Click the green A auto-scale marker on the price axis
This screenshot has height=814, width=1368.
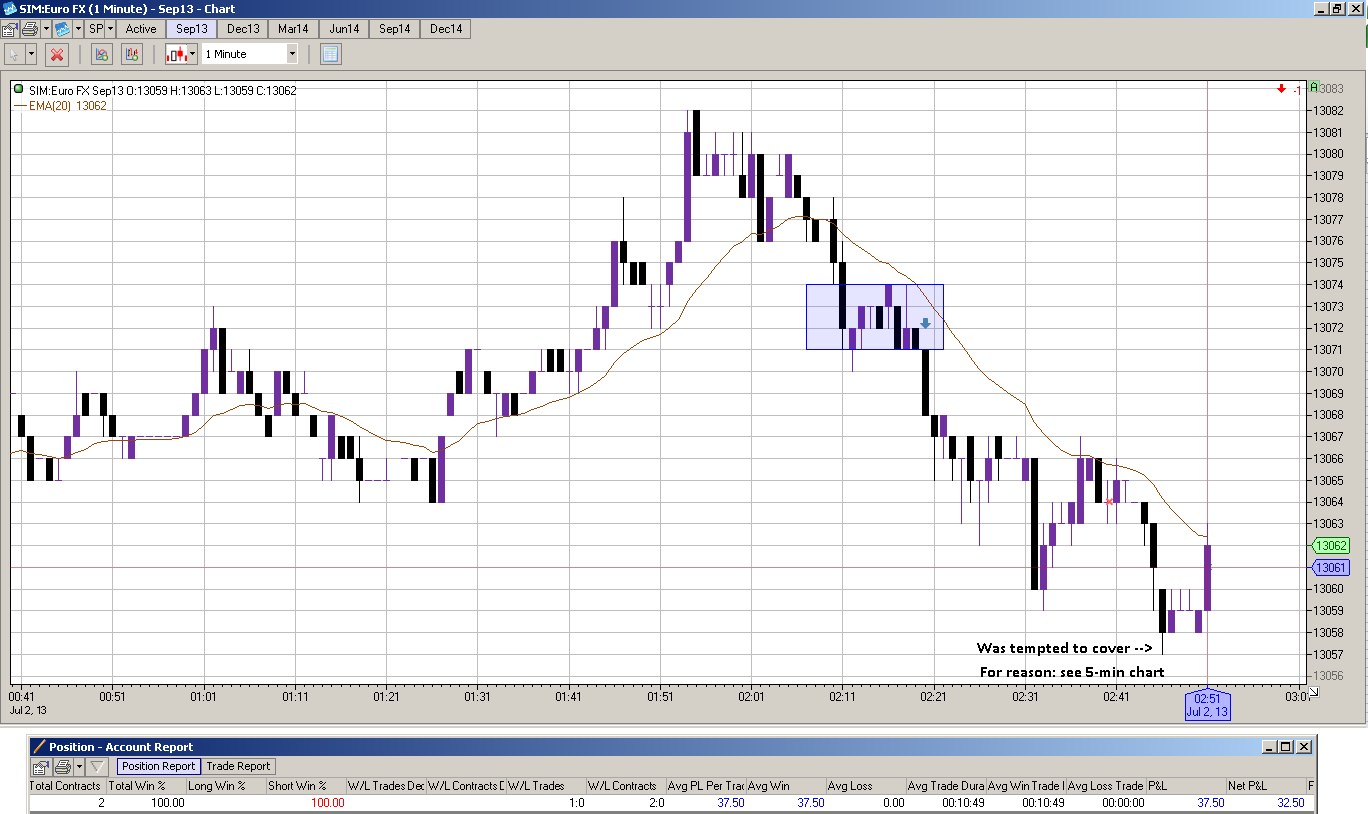click(x=1314, y=88)
